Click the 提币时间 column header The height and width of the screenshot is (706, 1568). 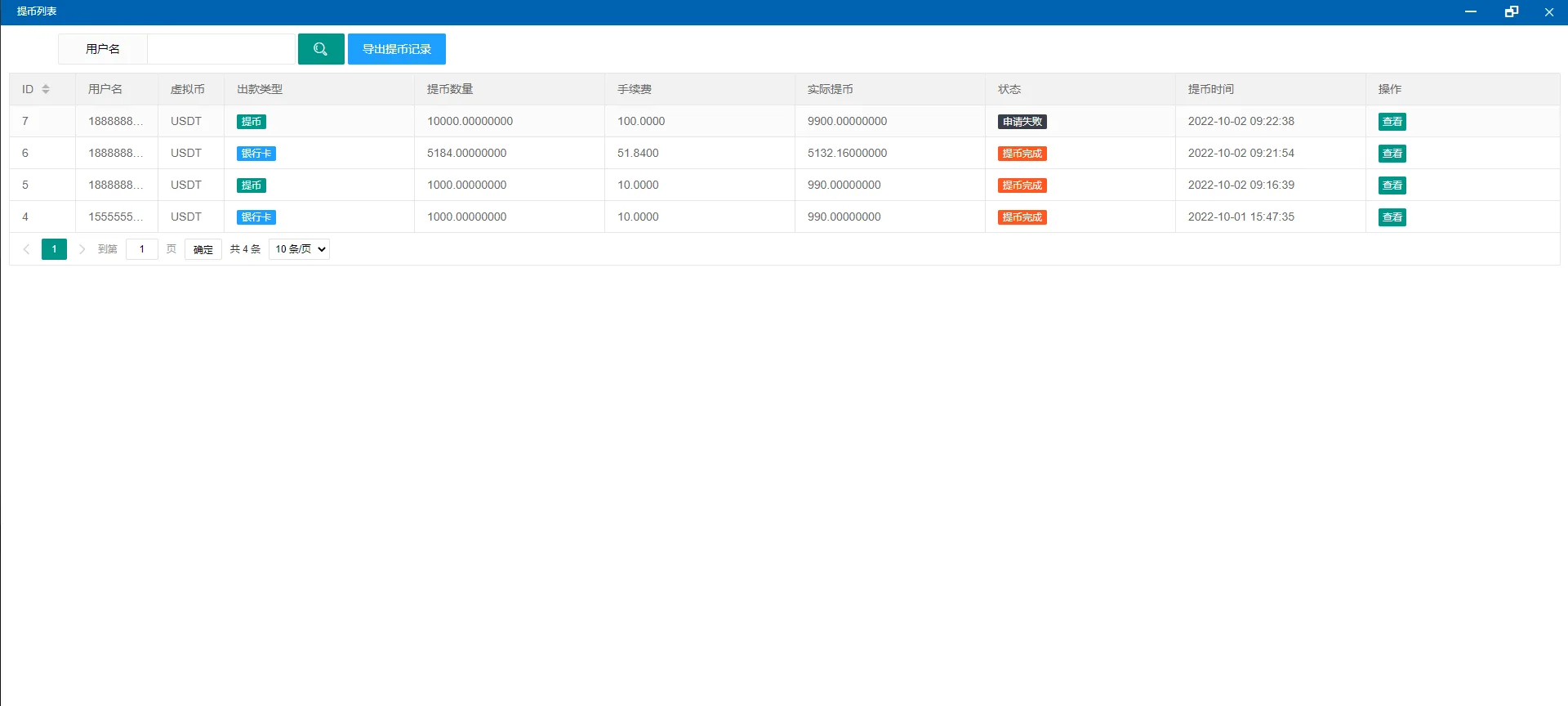tap(1210, 89)
